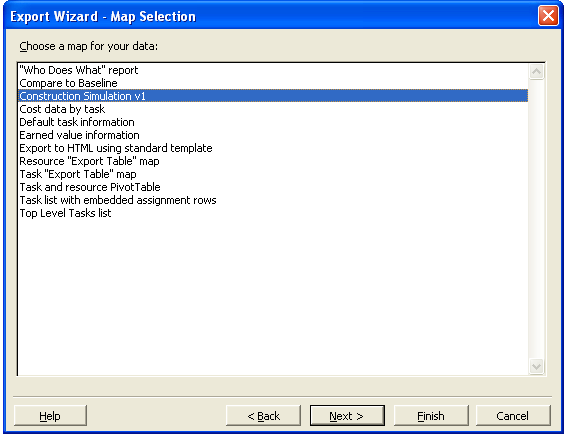Cancel the Export Wizard
This screenshot has height=434, width=564.
(513, 416)
